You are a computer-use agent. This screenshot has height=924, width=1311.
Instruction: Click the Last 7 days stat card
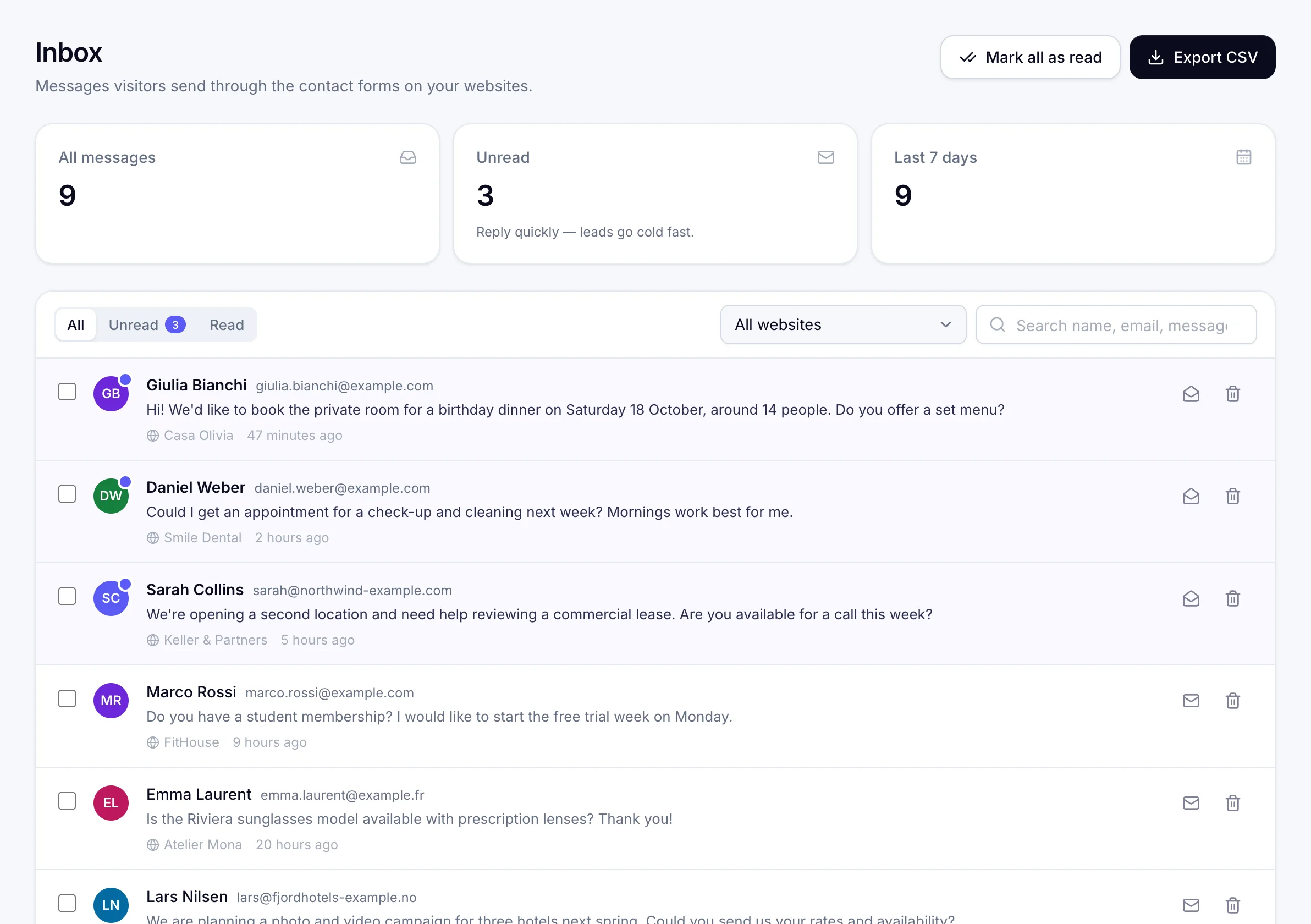tap(1073, 194)
